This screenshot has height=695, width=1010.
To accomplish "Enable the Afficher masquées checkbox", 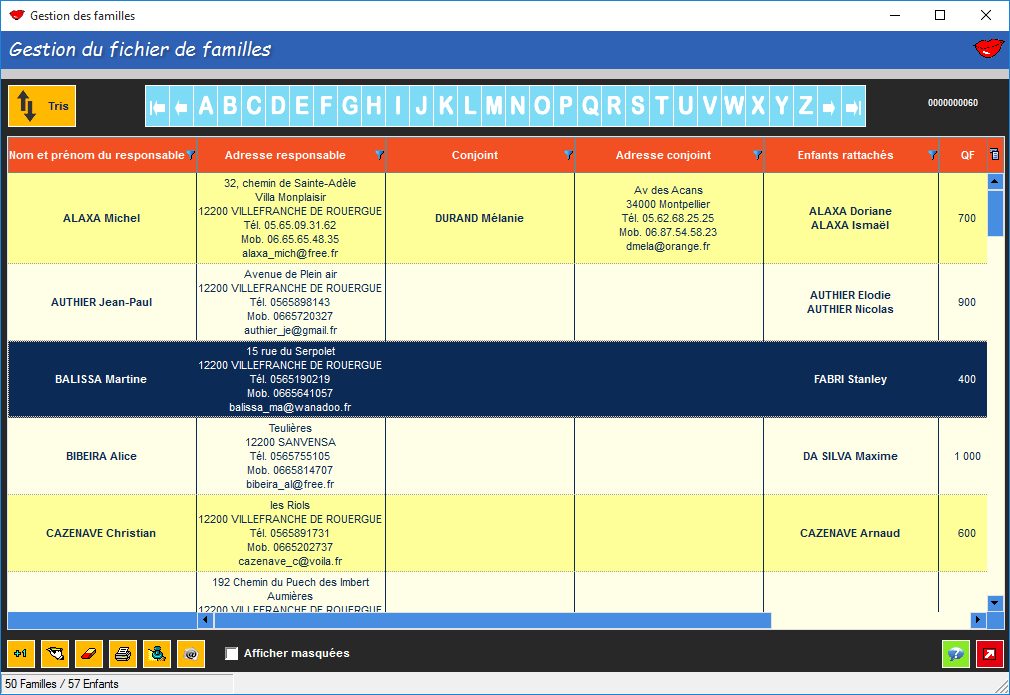I will point(232,654).
